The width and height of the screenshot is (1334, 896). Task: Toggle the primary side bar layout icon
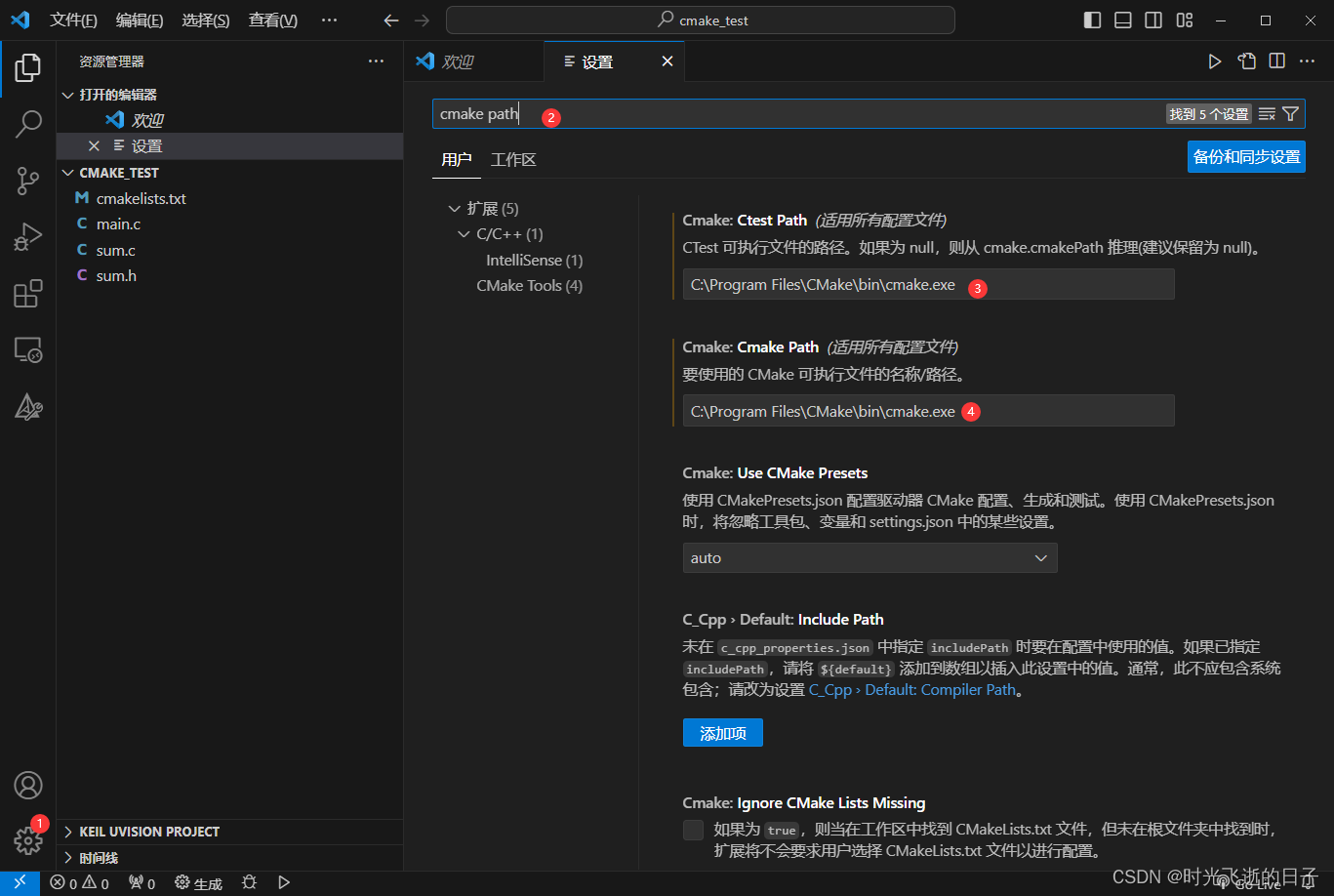[x=1093, y=20]
